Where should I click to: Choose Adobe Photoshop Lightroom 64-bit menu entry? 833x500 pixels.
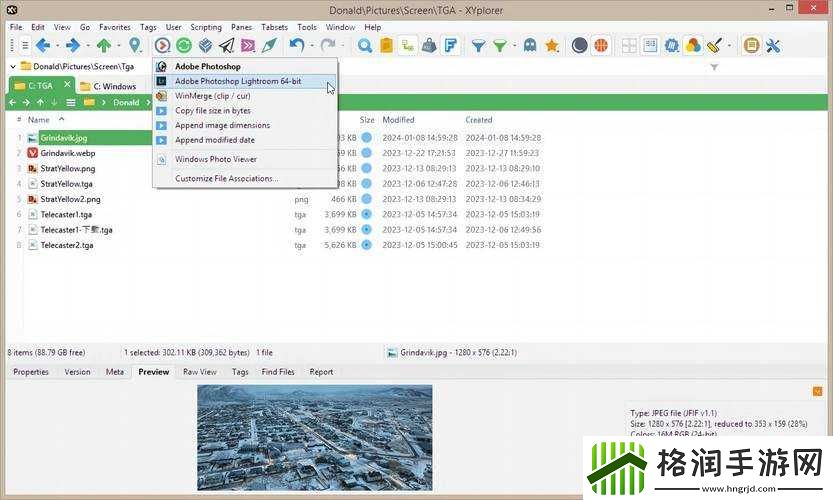click(237, 81)
